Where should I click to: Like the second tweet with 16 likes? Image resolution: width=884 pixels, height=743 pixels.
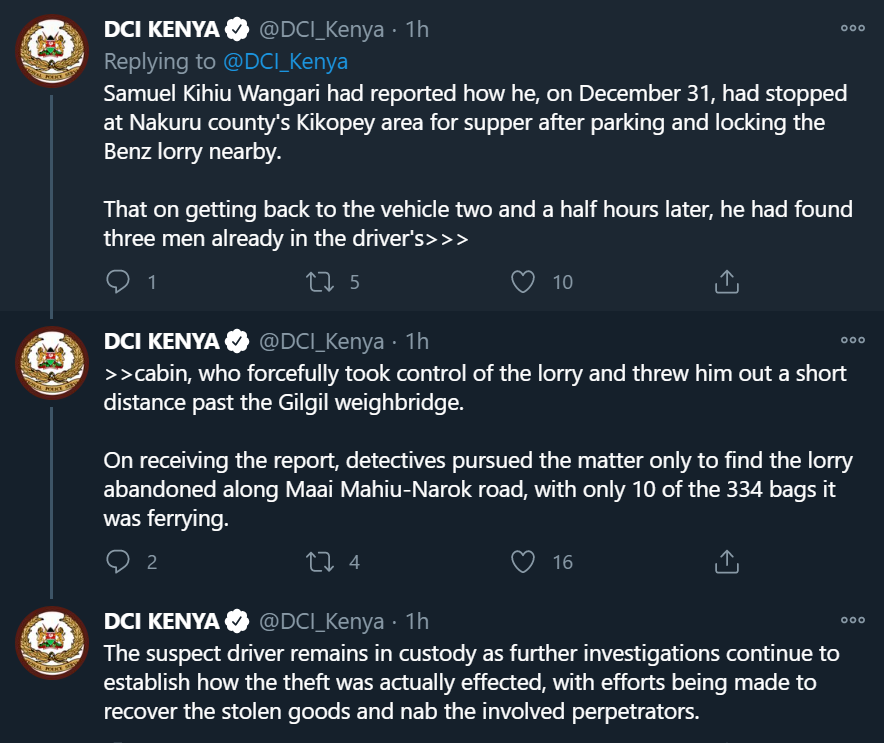click(523, 561)
